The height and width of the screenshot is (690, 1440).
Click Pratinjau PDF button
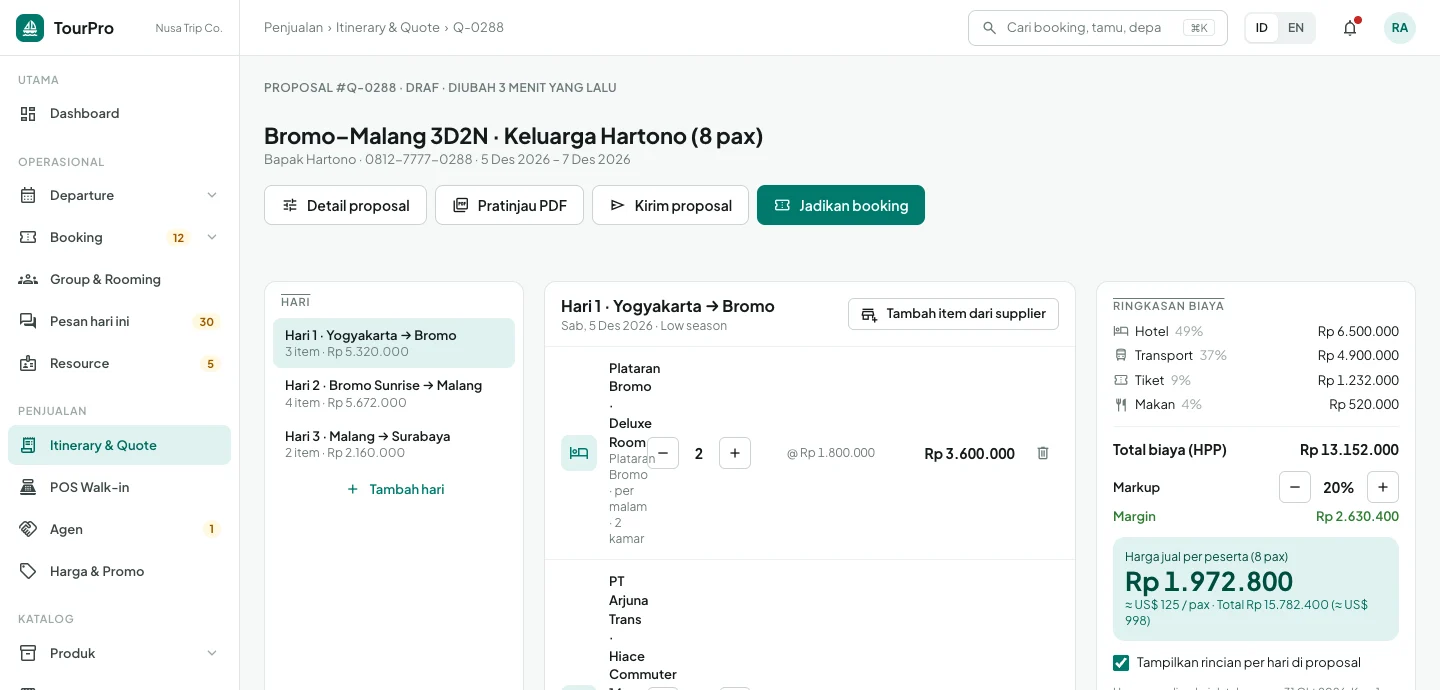point(509,205)
